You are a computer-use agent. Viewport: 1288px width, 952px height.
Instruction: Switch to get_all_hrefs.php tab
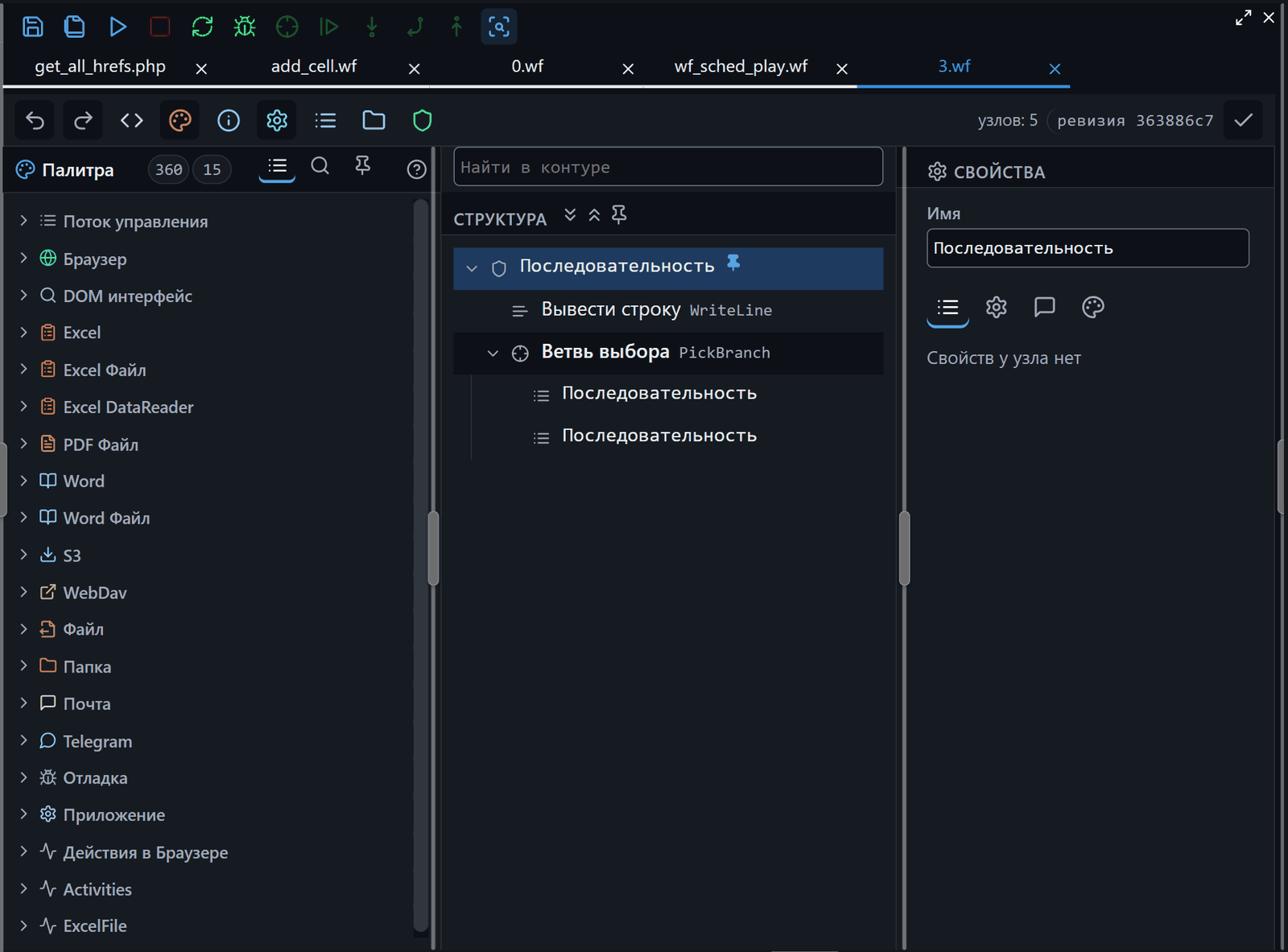pos(101,67)
